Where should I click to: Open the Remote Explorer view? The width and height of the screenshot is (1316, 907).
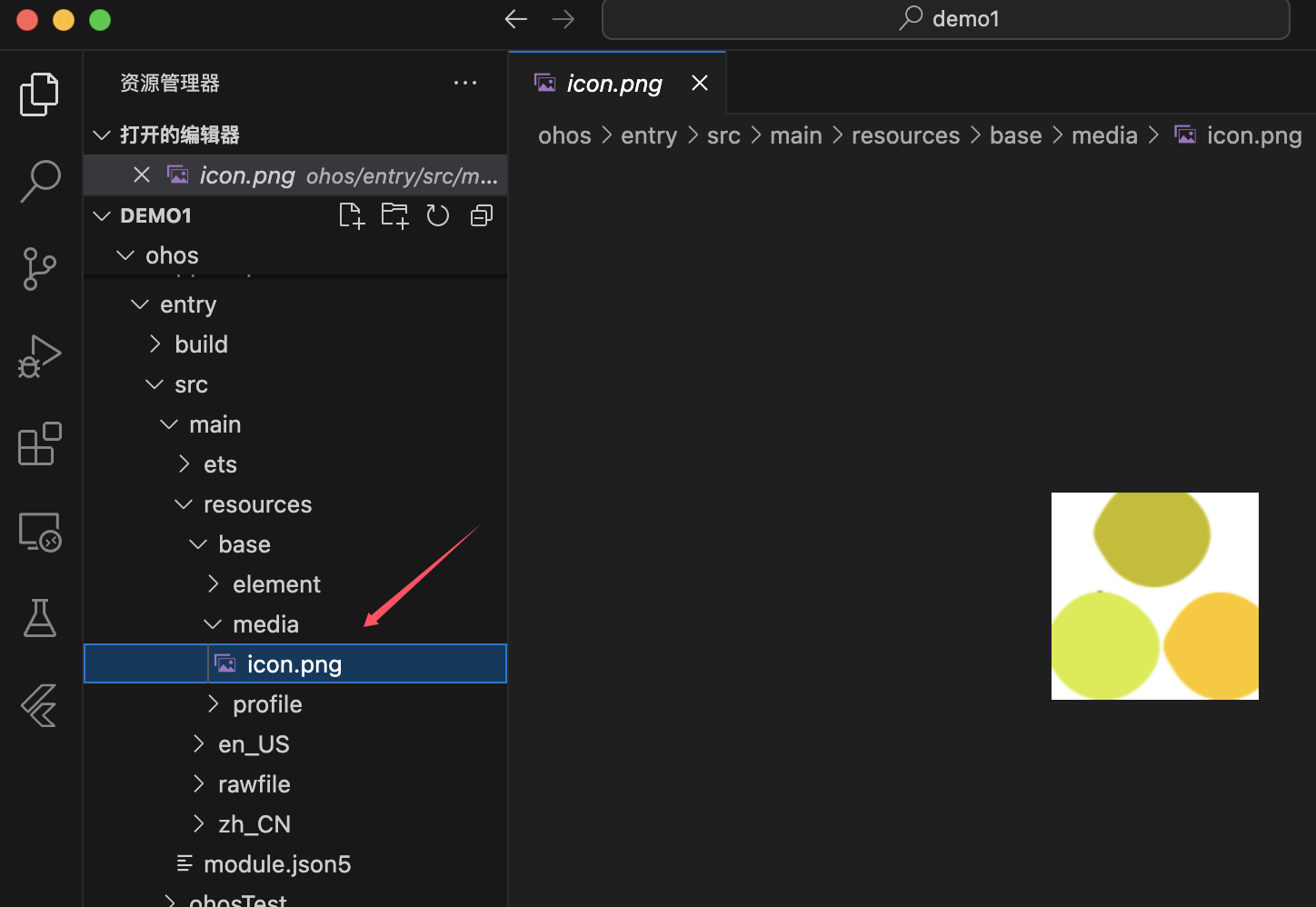(x=40, y=532)
